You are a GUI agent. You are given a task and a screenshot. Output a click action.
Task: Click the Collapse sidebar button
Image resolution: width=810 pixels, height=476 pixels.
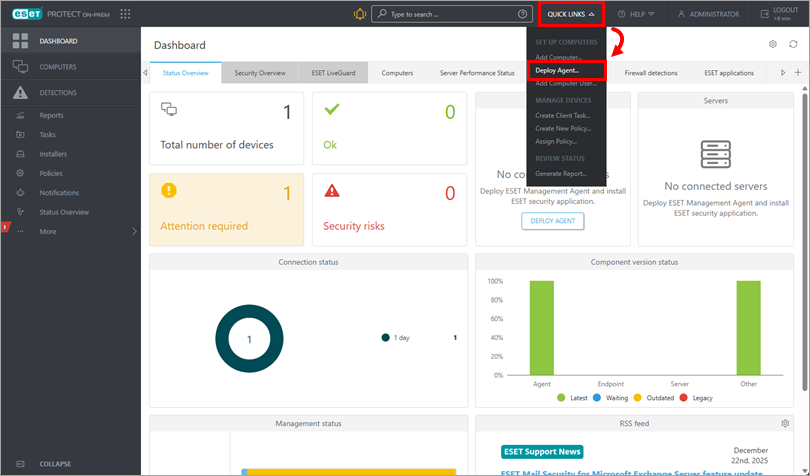click(x=55, y=464)
